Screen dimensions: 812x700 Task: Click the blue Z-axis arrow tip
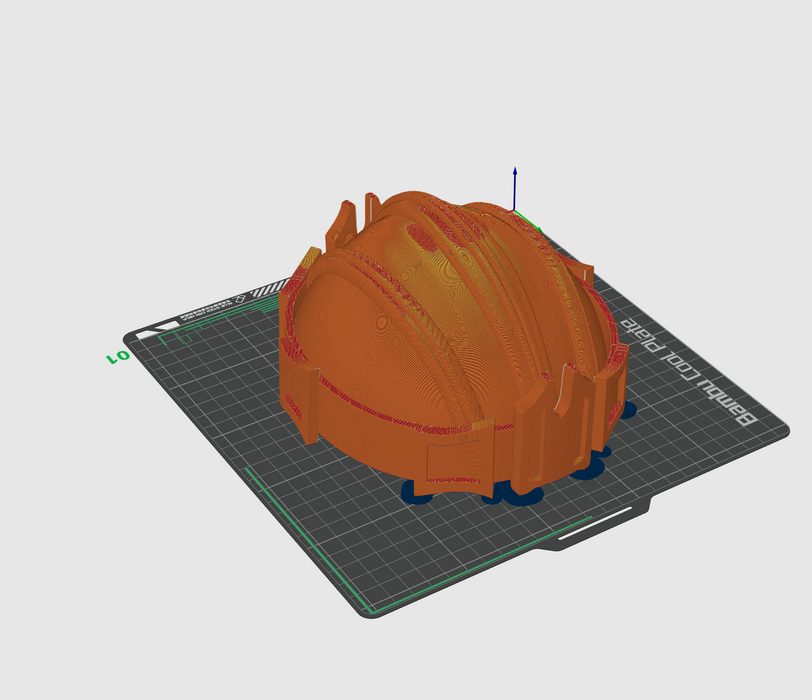[515, 172]
